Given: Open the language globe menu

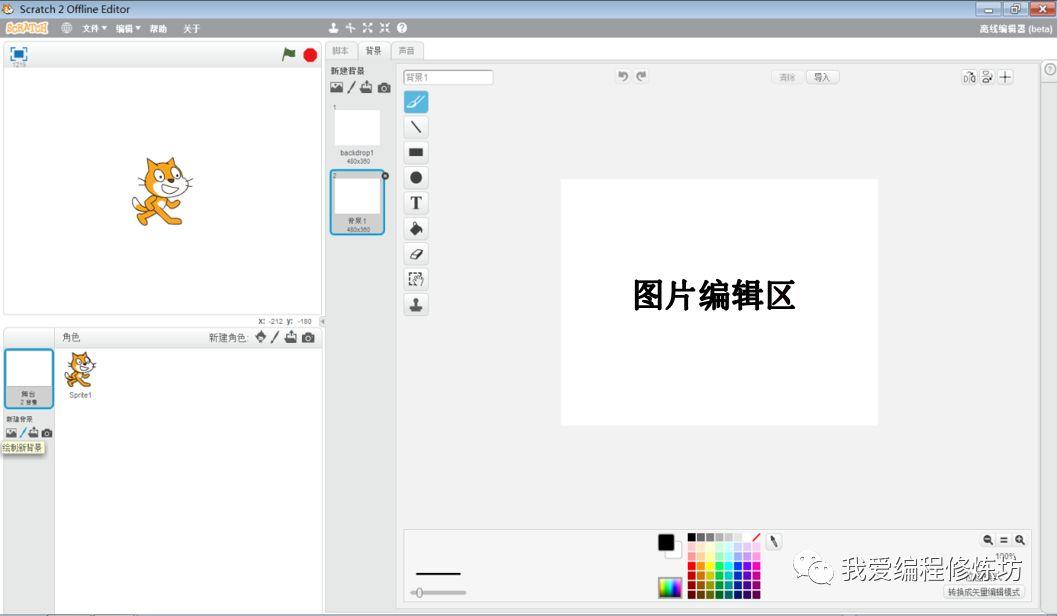Looking at the screenshot, I should click(67, 28).
